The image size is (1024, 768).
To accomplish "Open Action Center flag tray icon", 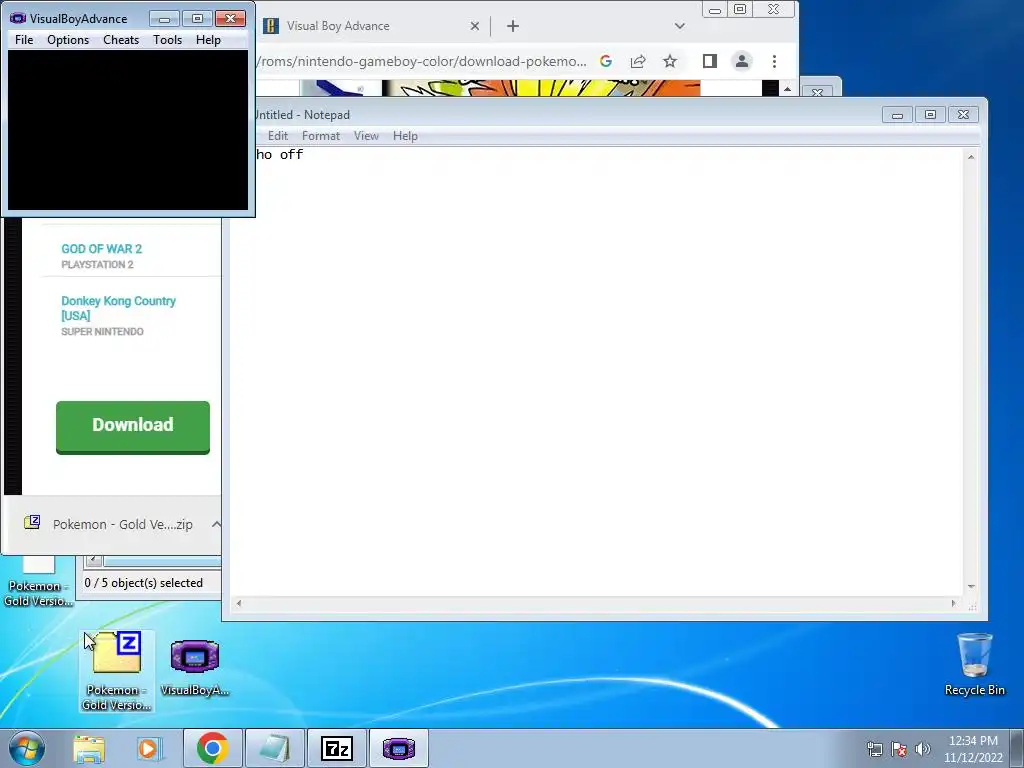I will click(899, 749).
